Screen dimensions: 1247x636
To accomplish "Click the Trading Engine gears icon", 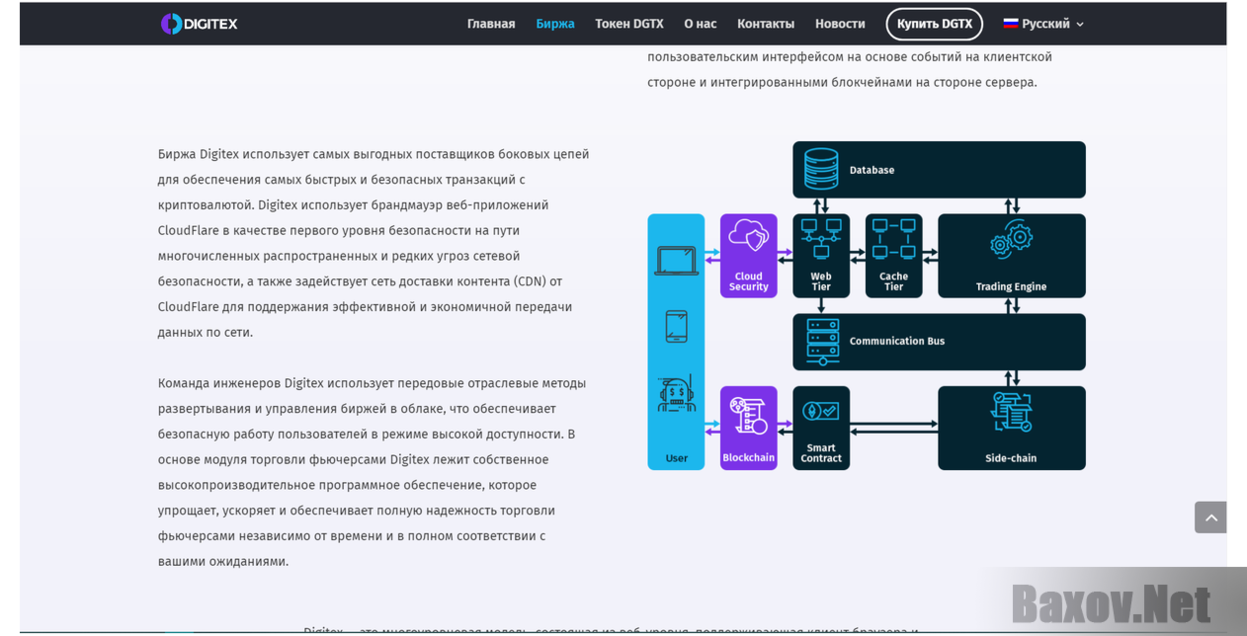I will 1011,240.
